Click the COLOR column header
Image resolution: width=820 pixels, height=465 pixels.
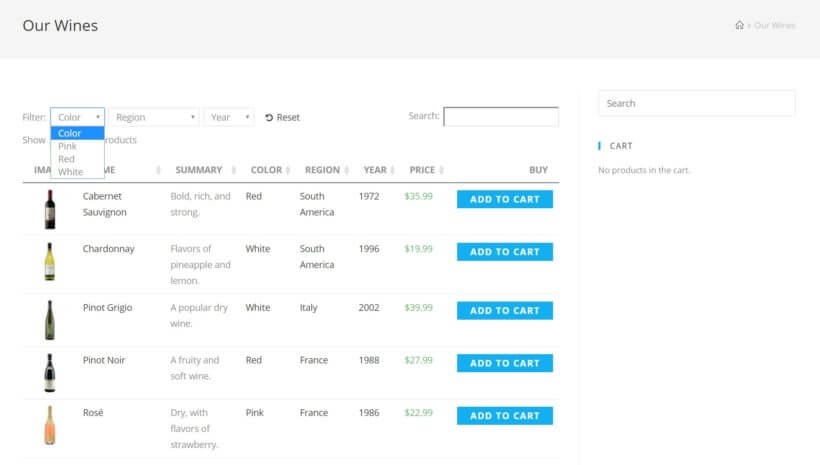coord(266,170)
